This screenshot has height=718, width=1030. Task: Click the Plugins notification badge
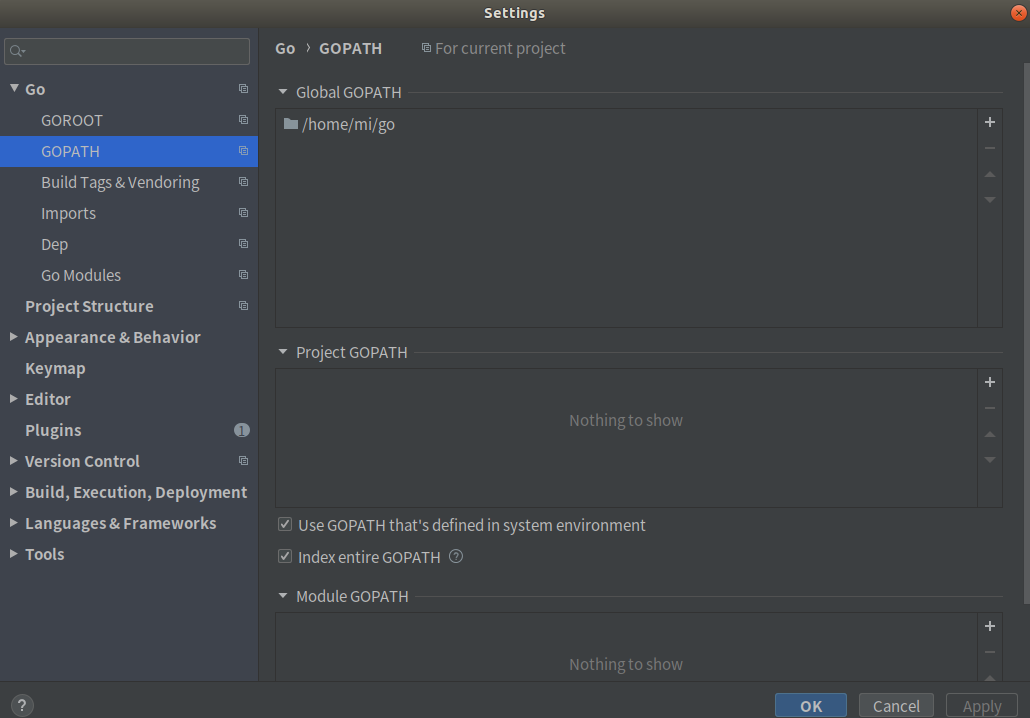(241, 430)
